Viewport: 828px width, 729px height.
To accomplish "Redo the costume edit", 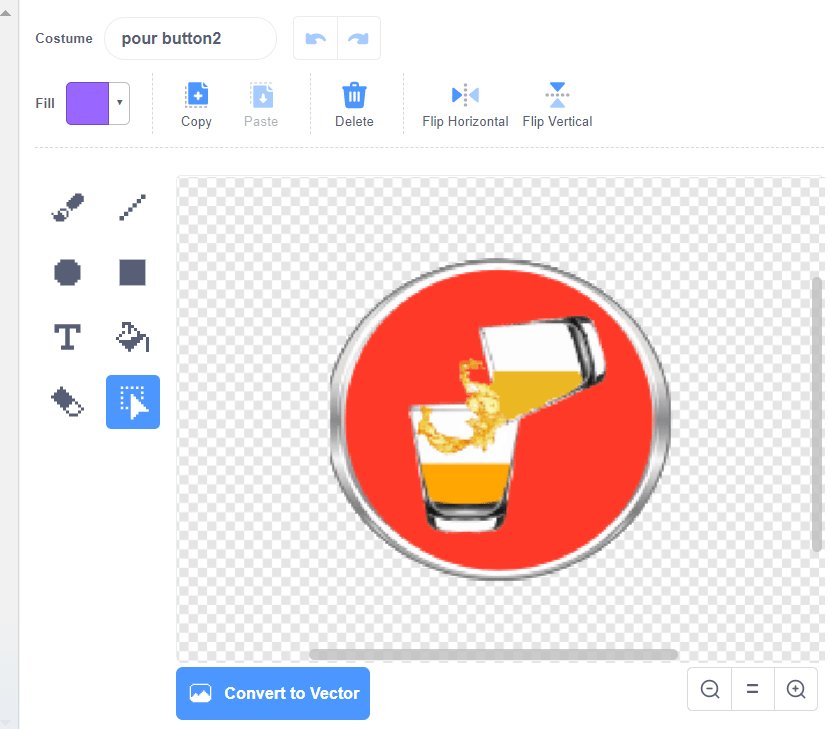I will (x=359, y=39).
